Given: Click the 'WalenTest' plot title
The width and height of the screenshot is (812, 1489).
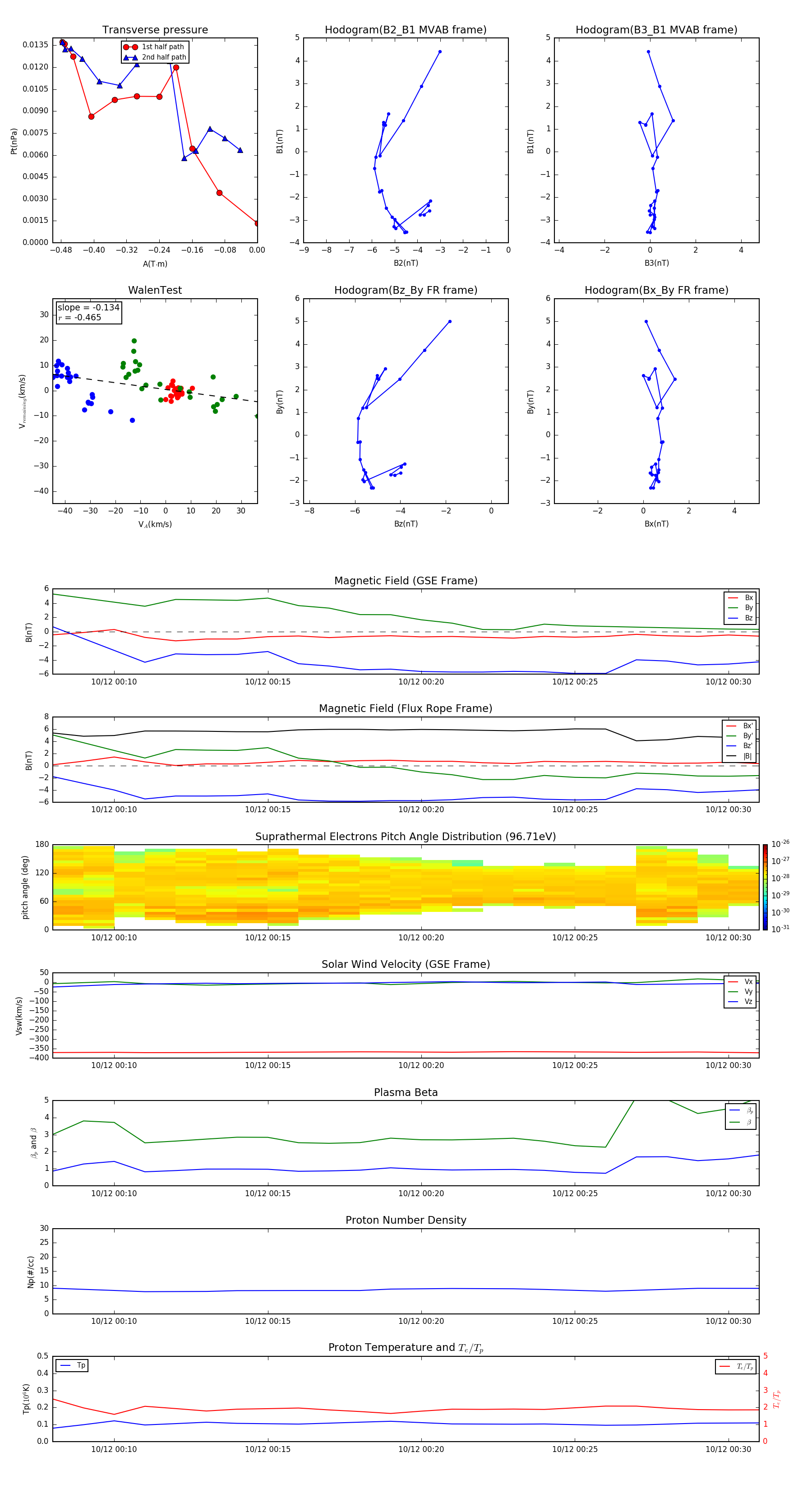Looking at the screenshot, I should pos(155,290).
